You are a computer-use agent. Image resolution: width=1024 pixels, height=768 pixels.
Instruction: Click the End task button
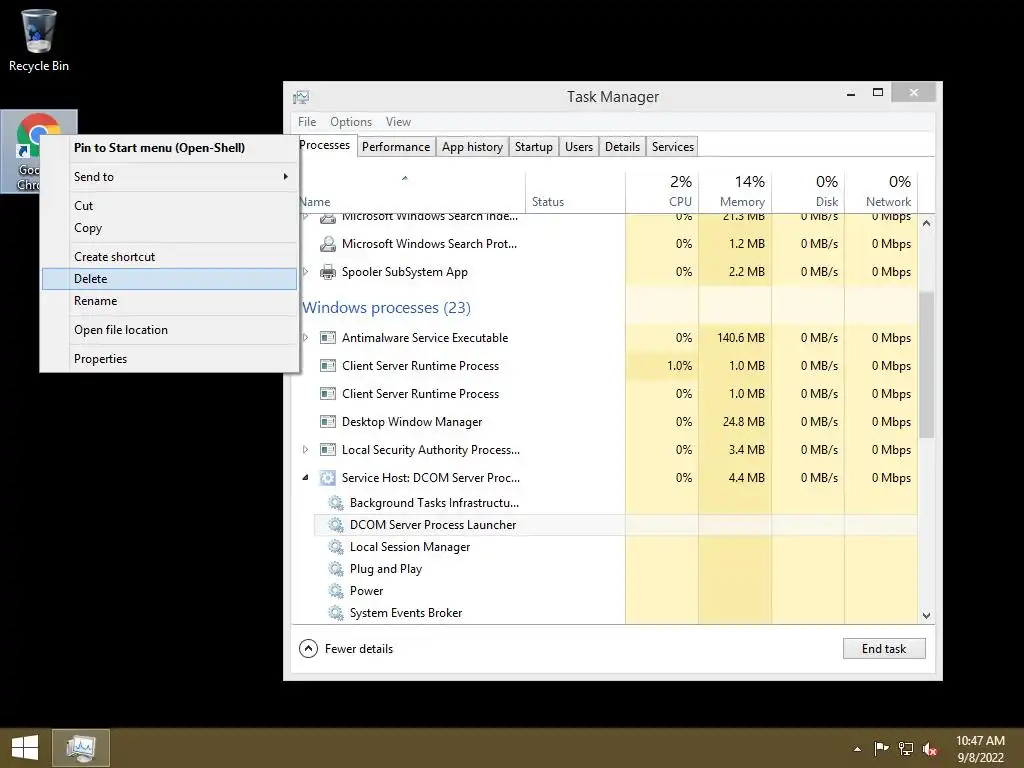click(x=884, y=648)
